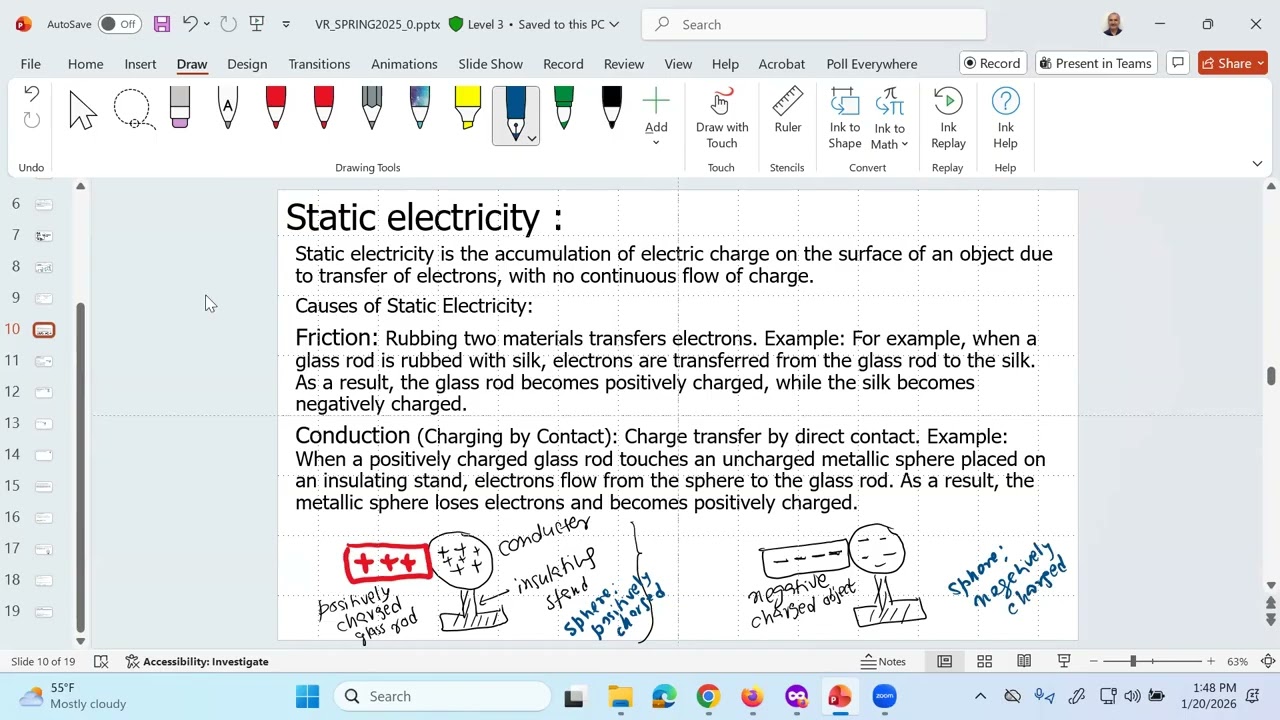The height and width of the screenshot is (720, 1280).
Task: Toggle Draw with Touch
Action: point(722,118)
